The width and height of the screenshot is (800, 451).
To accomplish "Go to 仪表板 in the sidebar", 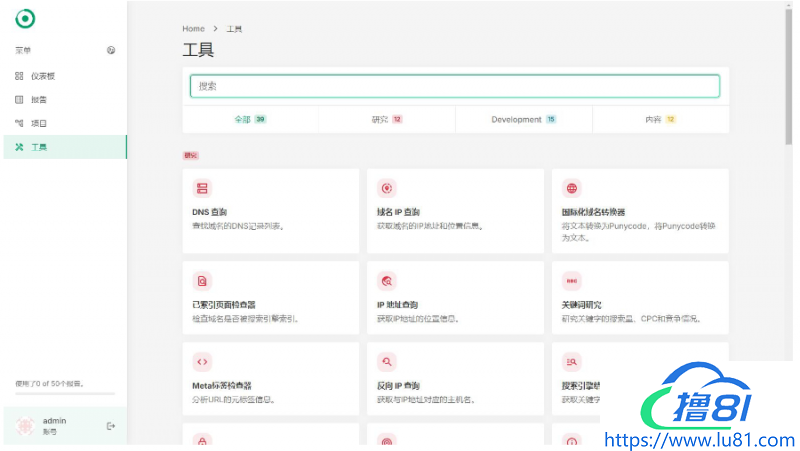I will tap(42, 76).
